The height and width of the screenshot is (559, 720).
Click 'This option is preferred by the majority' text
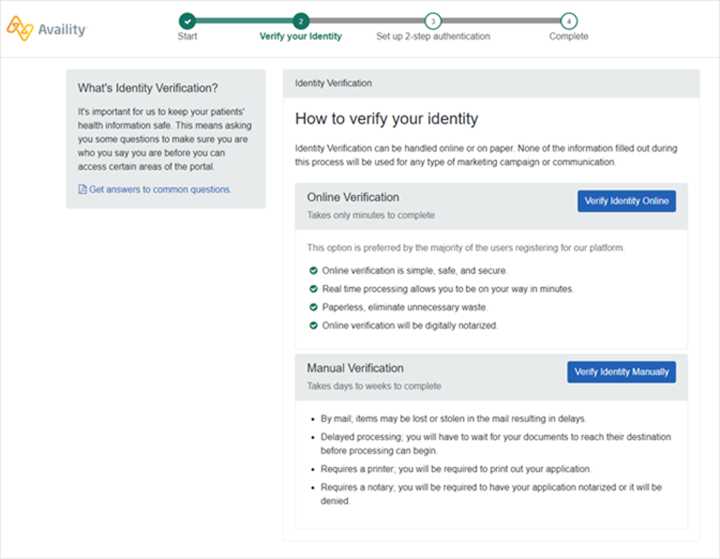pos(466,248)
